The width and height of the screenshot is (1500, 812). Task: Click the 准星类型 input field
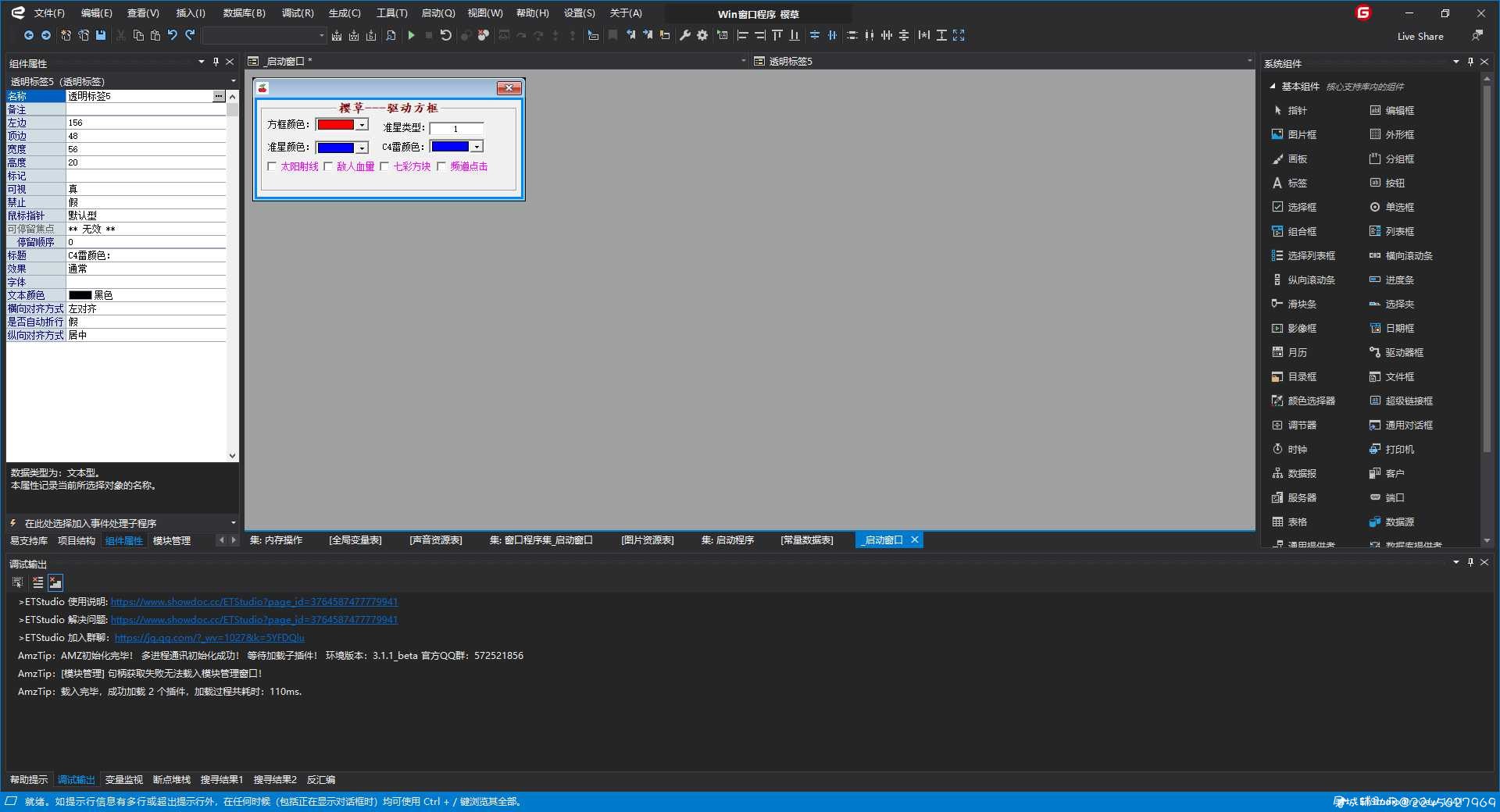[x=456, y=129]
